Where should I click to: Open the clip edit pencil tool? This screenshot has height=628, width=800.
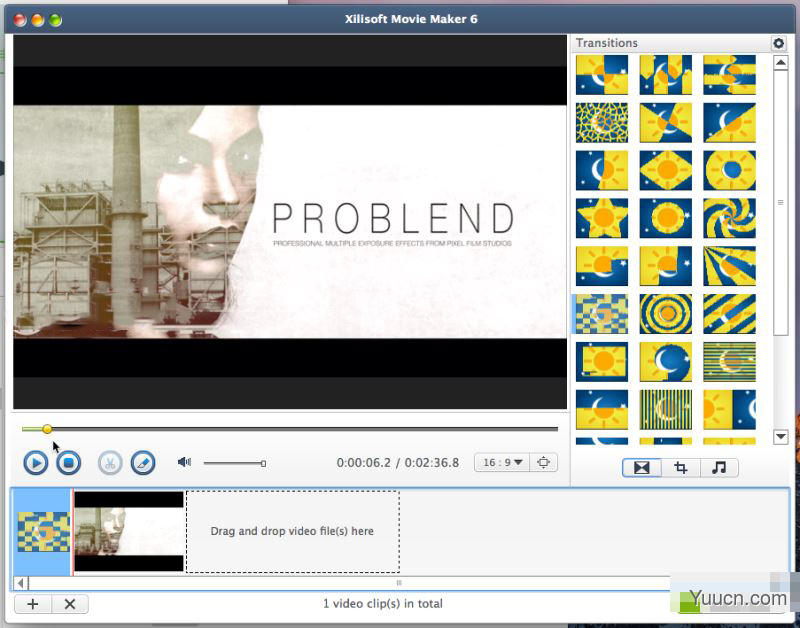pos(143,462)
